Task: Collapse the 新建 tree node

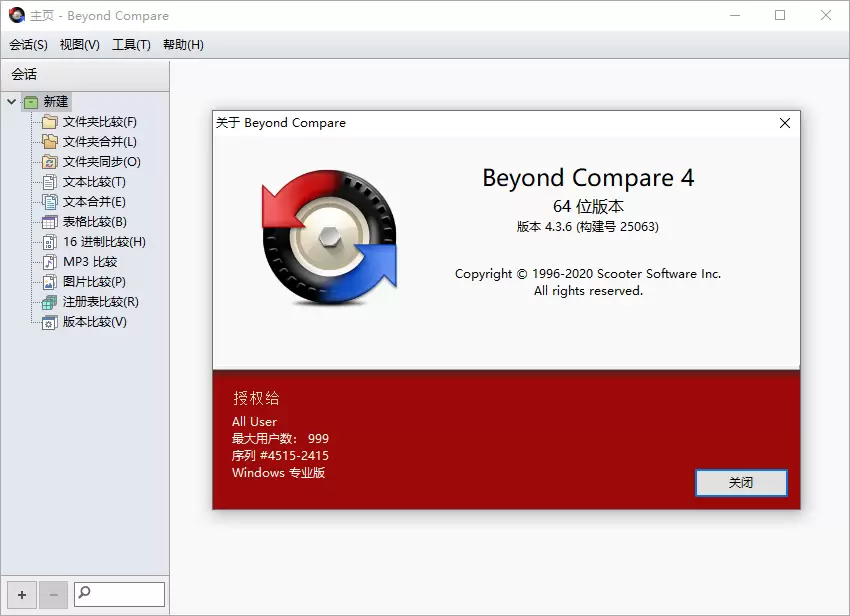Action: click(11, 101)
